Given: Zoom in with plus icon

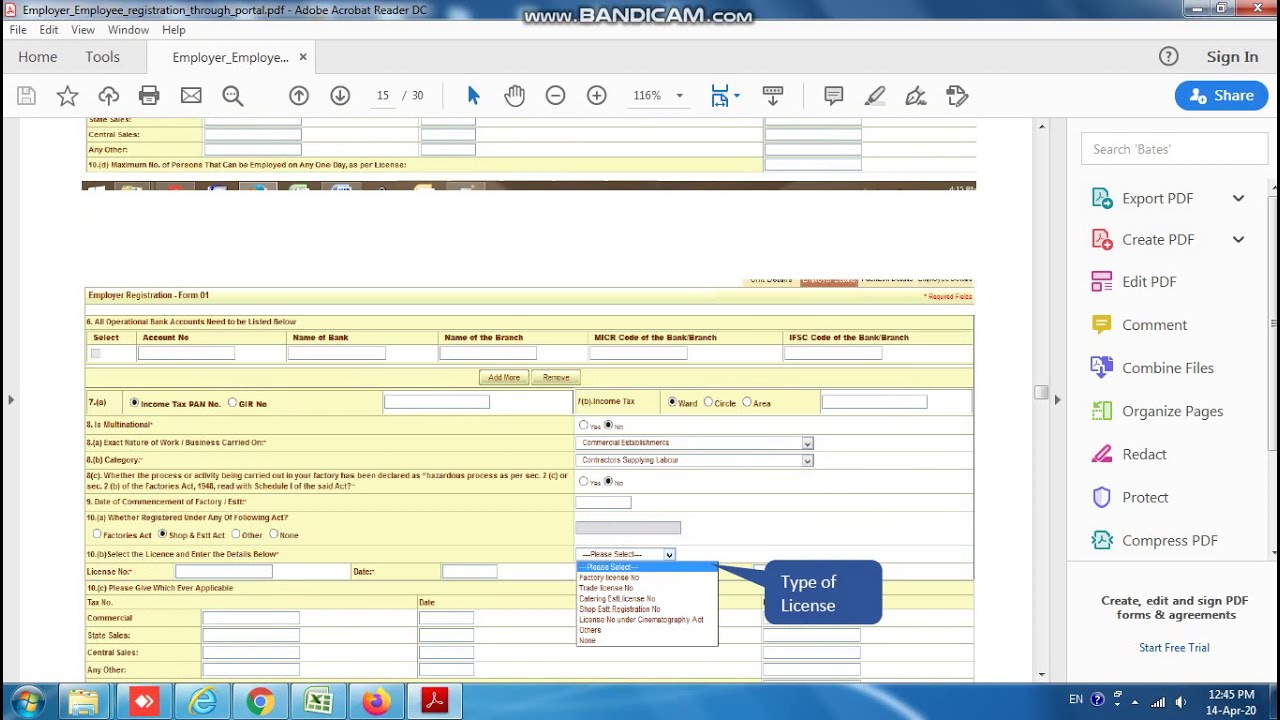Looking at the screenshot, I should [x=597, y=96].
